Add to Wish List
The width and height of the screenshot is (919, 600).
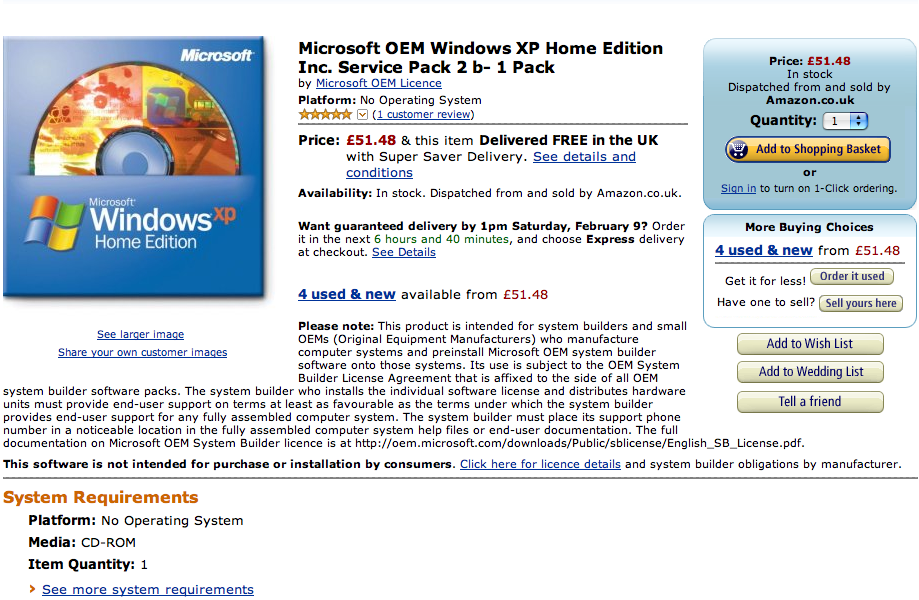(x=810, y=344)
